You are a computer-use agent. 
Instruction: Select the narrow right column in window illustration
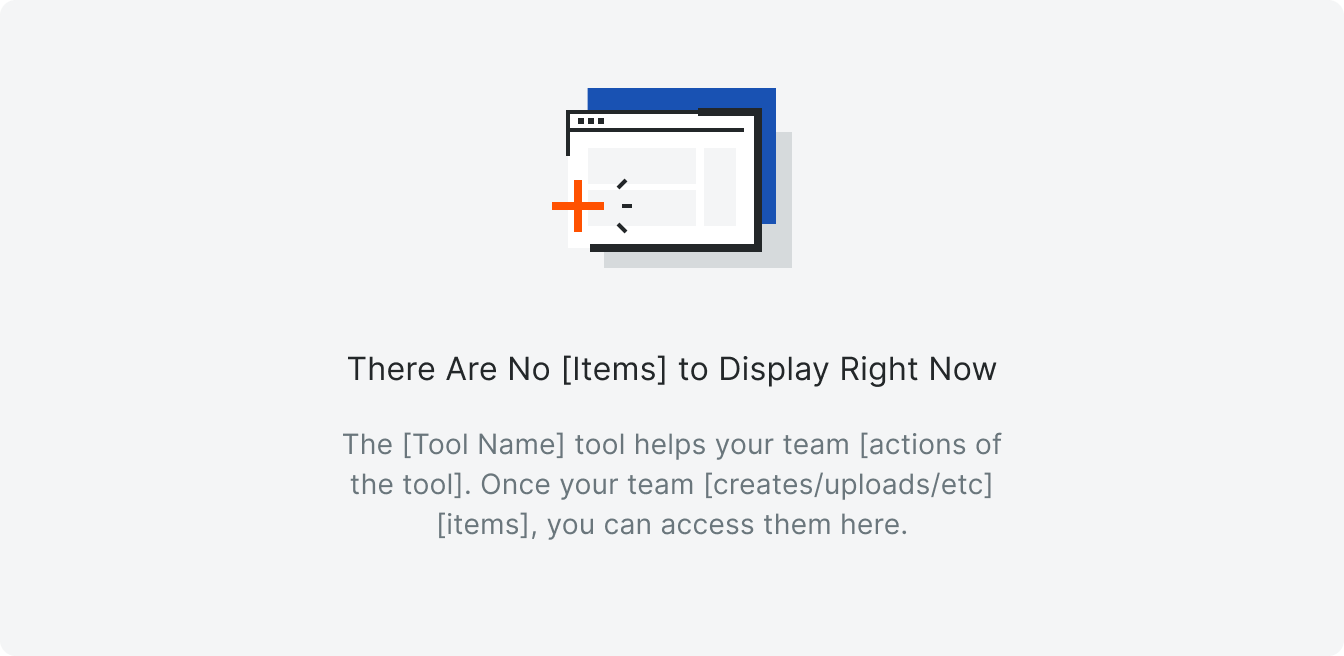pyautogui.click(x=720, y=187)
